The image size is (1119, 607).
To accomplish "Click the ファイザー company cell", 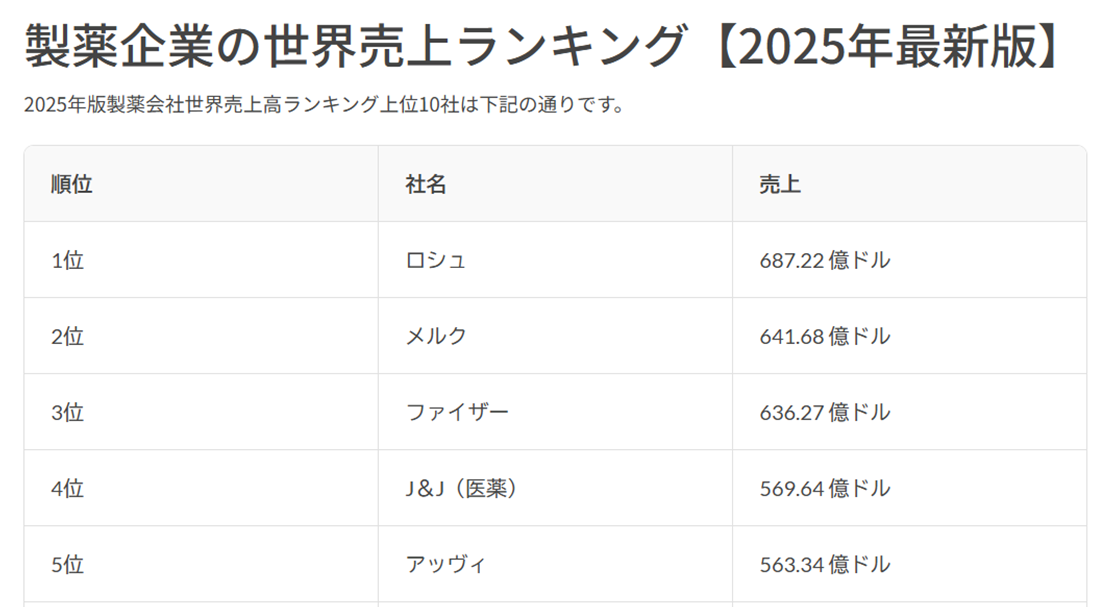I will 457,412.
